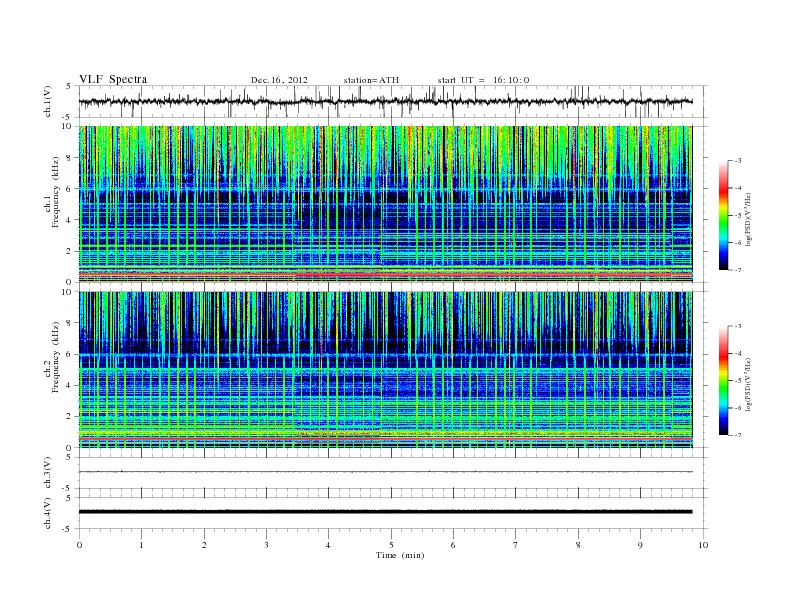Click the "5" tick of ch.3(V) axis

coord(70,457)
